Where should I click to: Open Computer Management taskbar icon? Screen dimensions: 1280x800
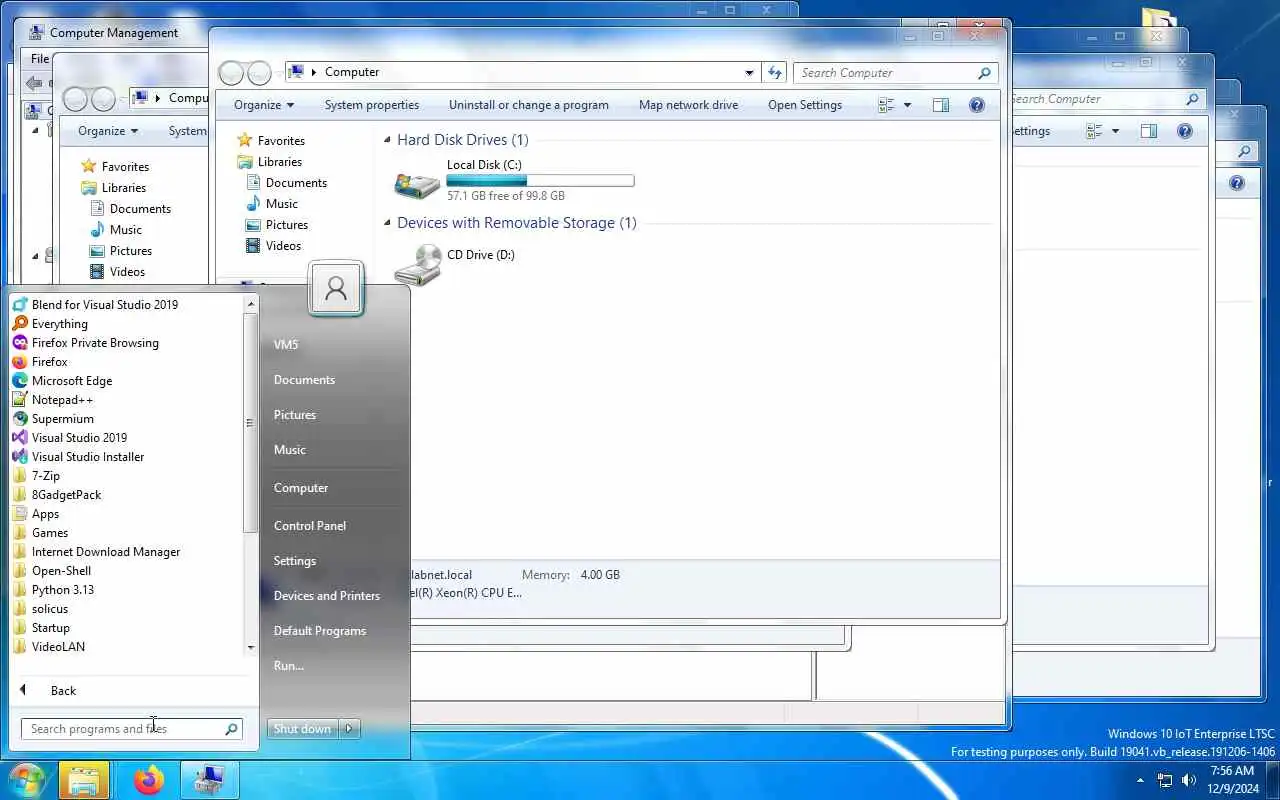(x=209, y=780)
